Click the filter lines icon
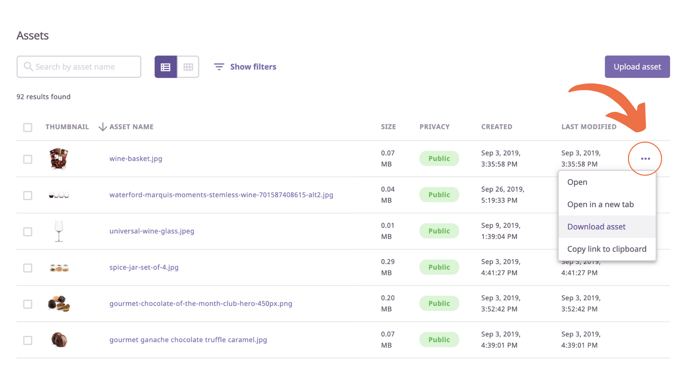This screenshot has height=387, width=688. pyautogui.click(x=219, y=67)
